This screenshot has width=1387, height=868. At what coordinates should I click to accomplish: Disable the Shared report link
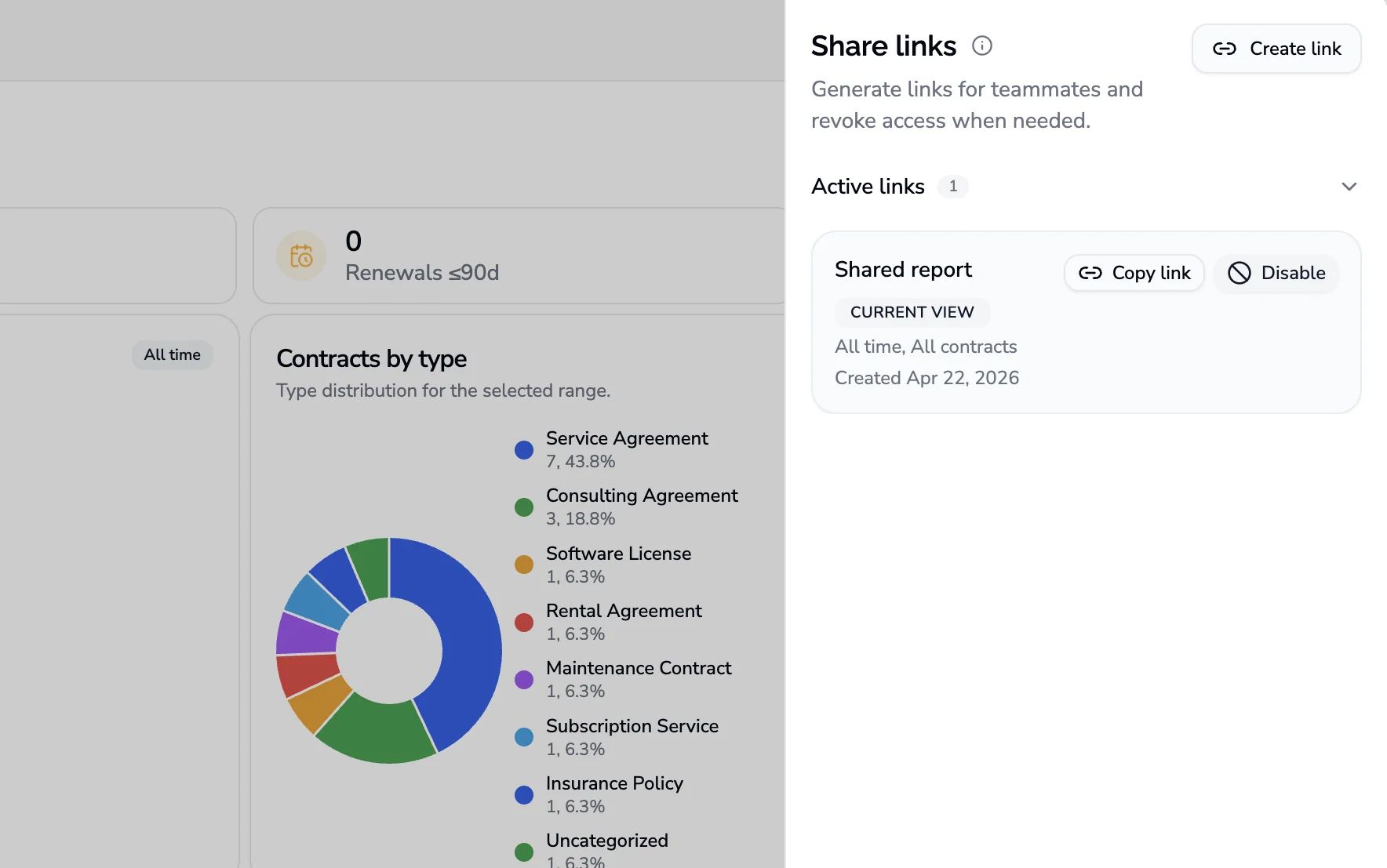1276,273
